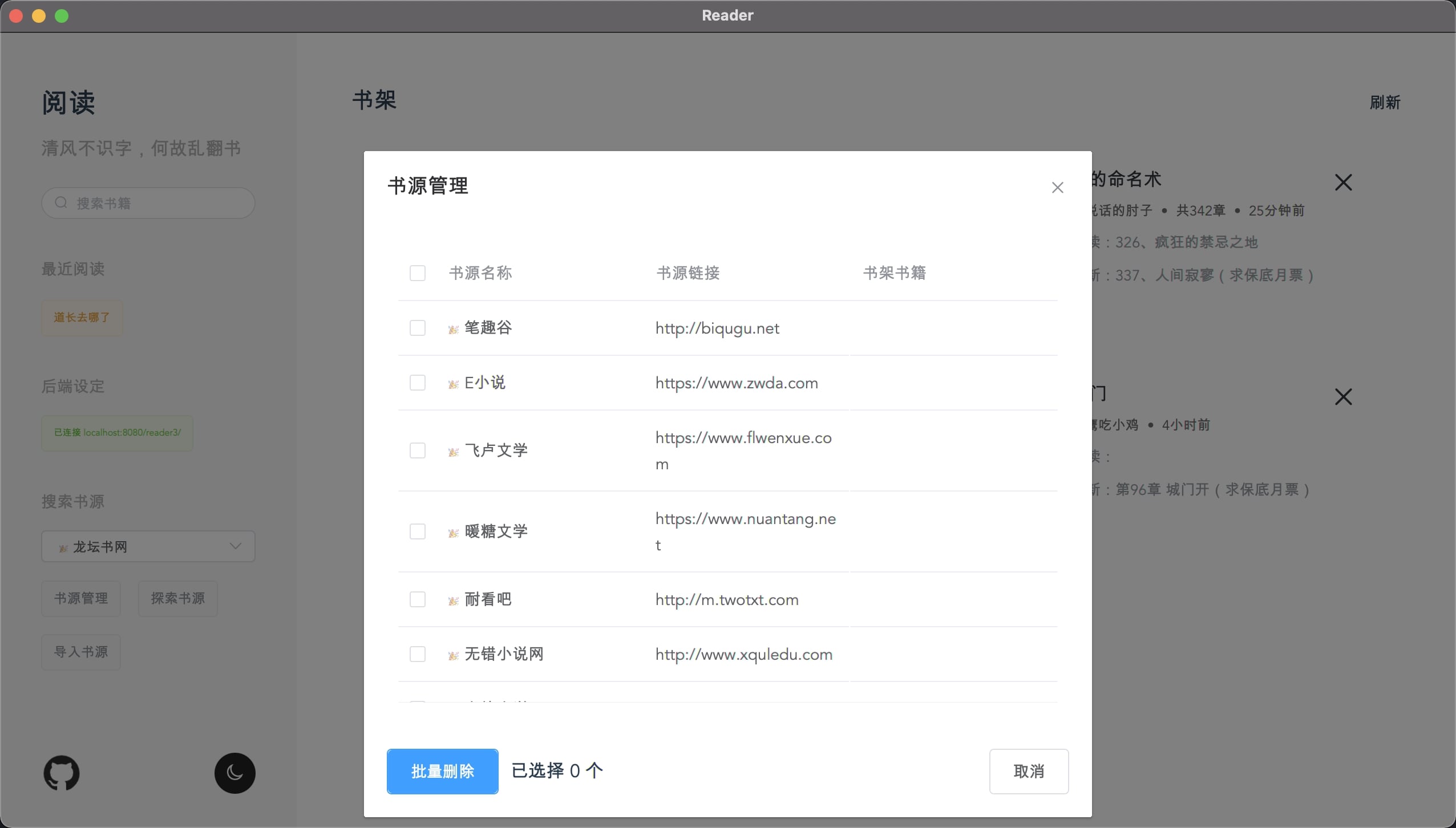Image resolution: width=1456 pixels, height=828 pixels.
Task: Check the select-all checkbox in the table header
Action: point(418,273)
